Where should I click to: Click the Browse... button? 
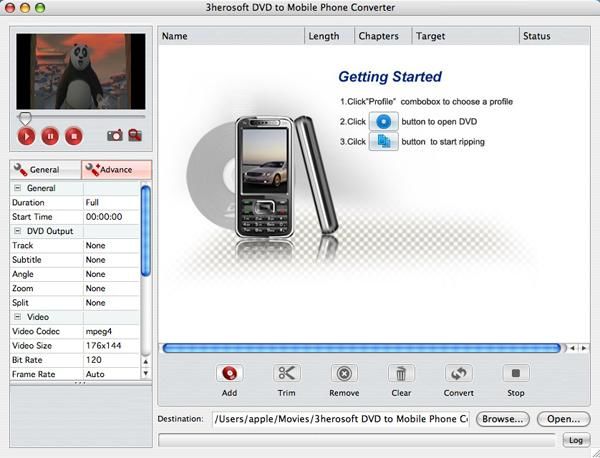(x=502, y=419)
